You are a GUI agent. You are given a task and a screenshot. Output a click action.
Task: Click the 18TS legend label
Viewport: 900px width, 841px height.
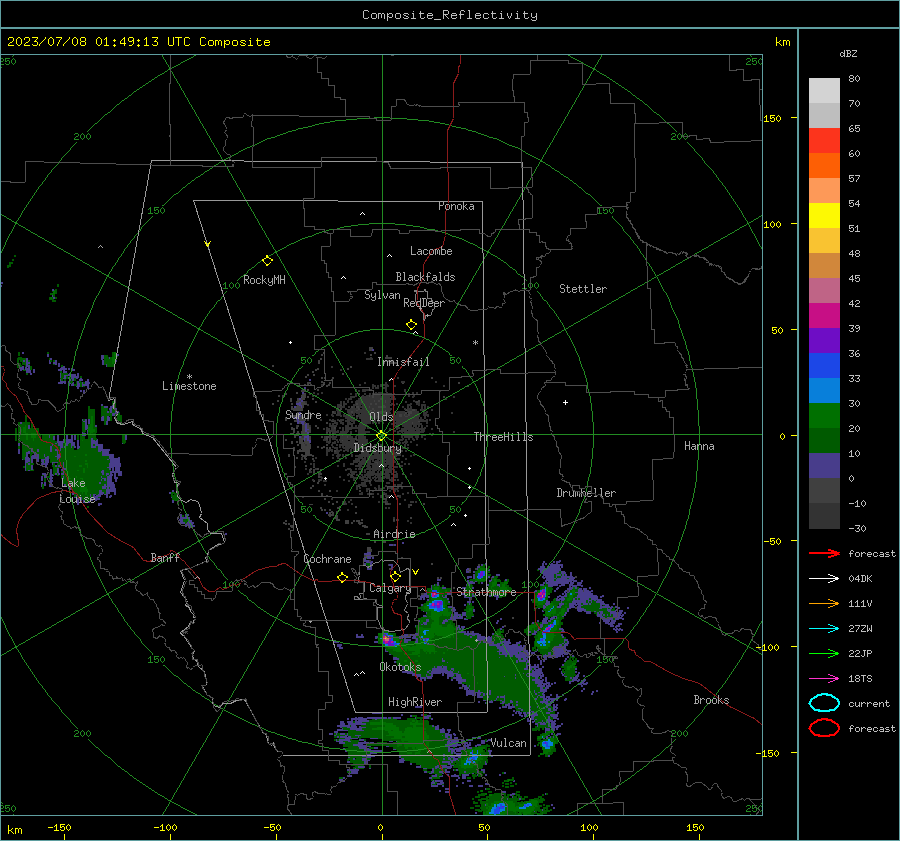coord(860,679)
